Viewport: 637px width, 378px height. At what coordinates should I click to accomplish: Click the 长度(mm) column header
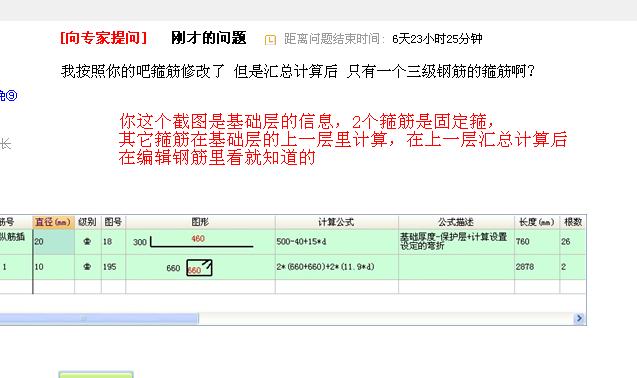point(537,222)
